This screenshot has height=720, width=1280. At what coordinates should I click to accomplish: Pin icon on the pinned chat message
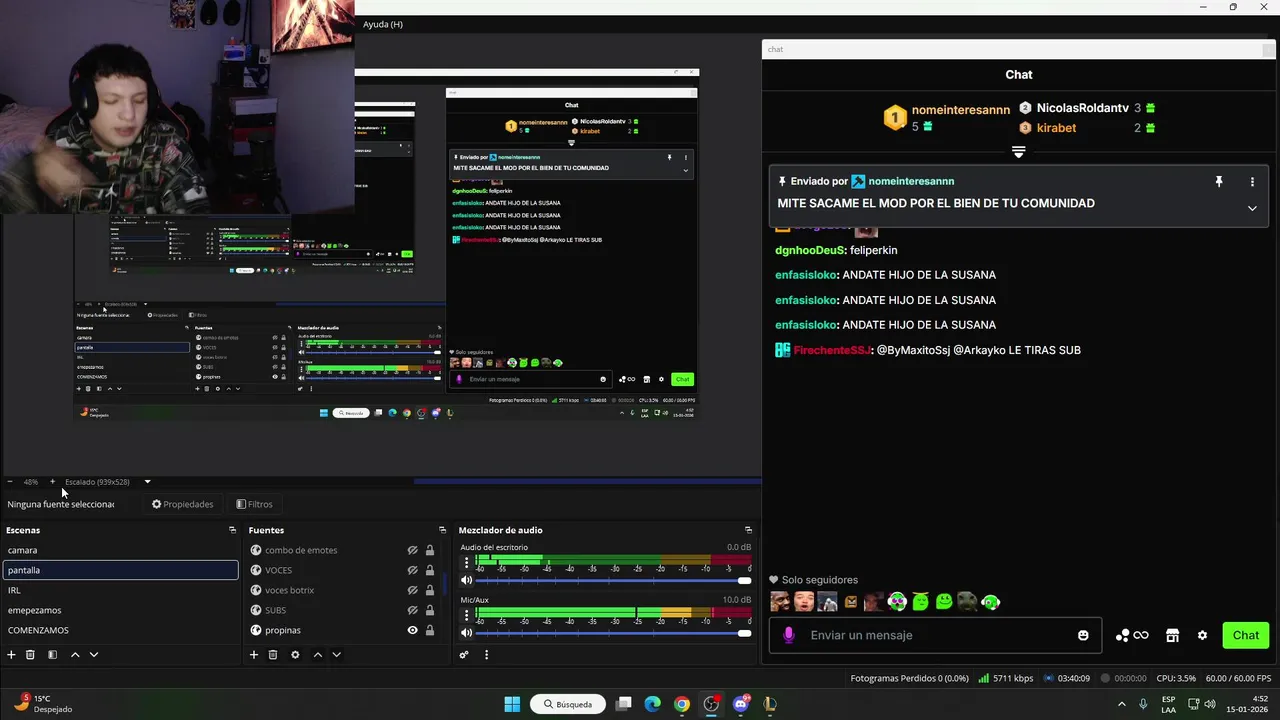[x=1218, y=181]
